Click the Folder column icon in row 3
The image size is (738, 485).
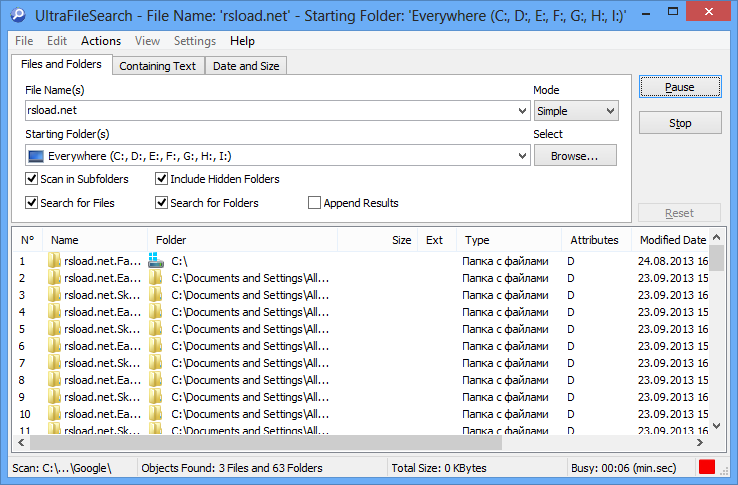(x=156, y=295)
